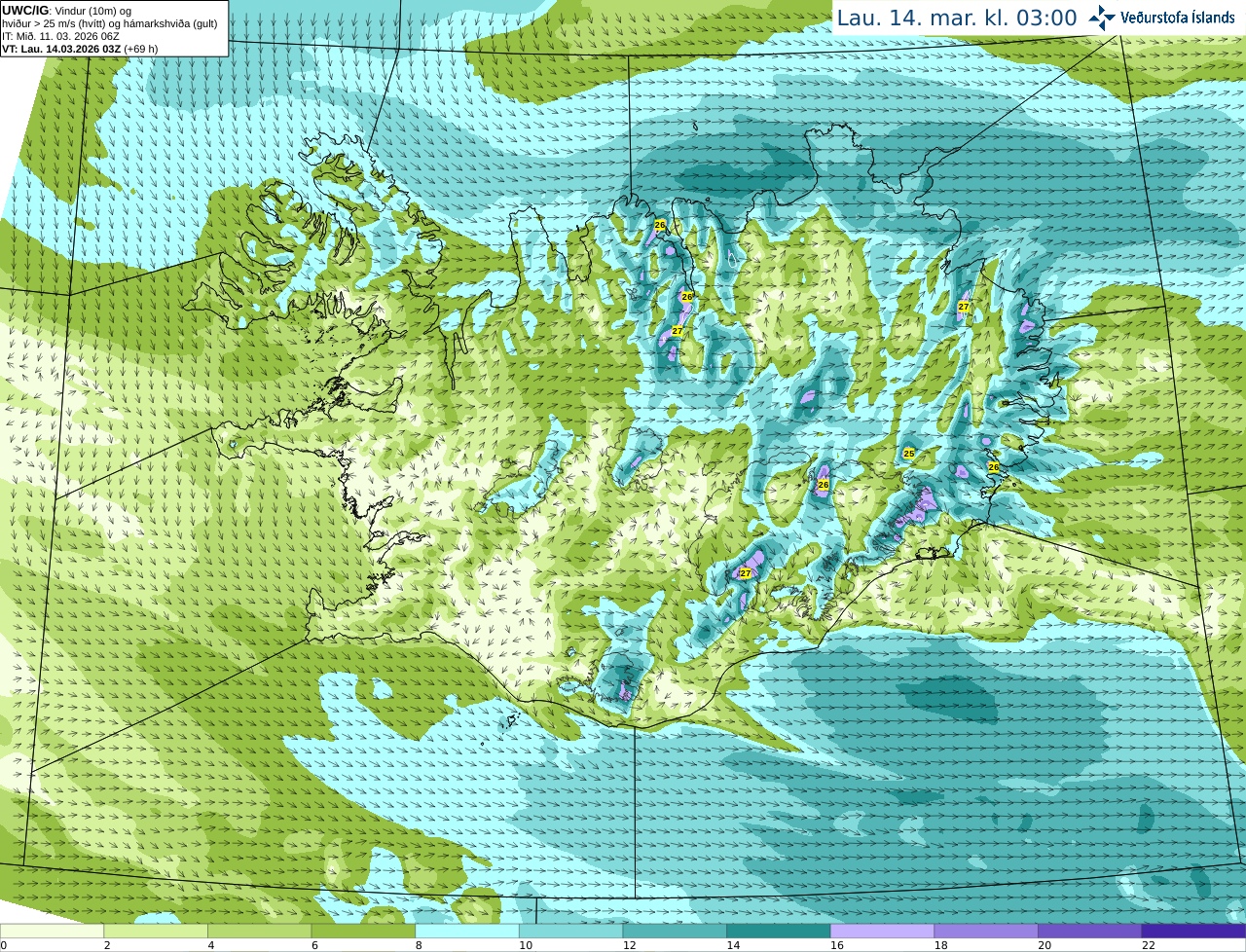Click the scale number 12

click(629, 945)
